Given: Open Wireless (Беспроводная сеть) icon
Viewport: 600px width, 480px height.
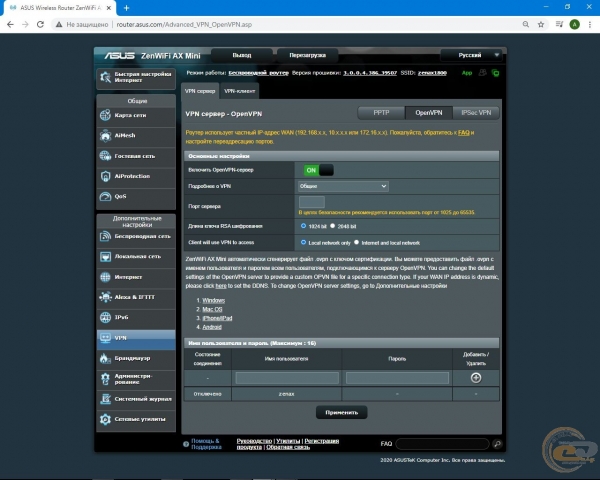Looking at the screenshot, I should click(x=105, y=236).
